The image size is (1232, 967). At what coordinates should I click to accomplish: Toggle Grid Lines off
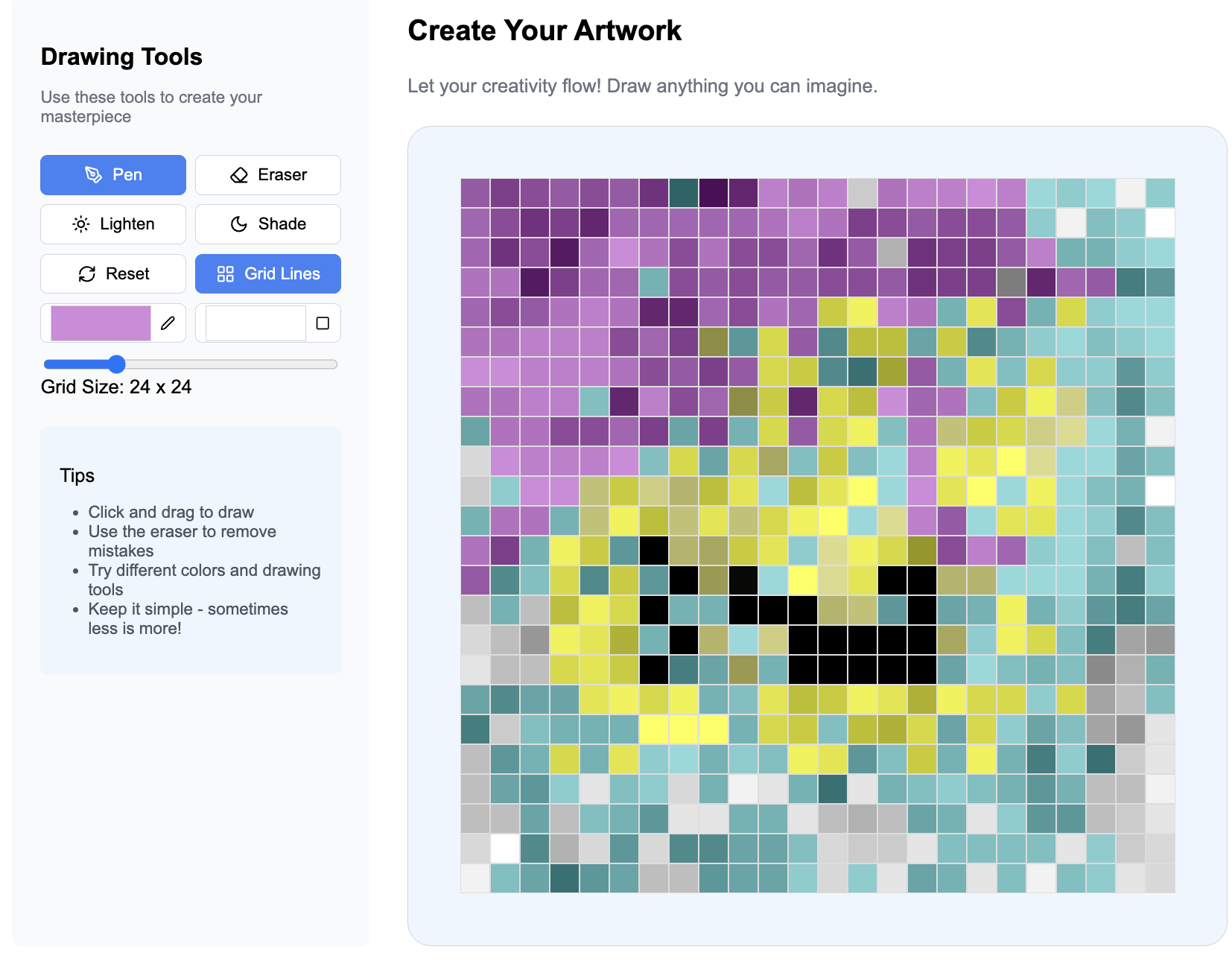pyautogui.click(x=268, y=274)
